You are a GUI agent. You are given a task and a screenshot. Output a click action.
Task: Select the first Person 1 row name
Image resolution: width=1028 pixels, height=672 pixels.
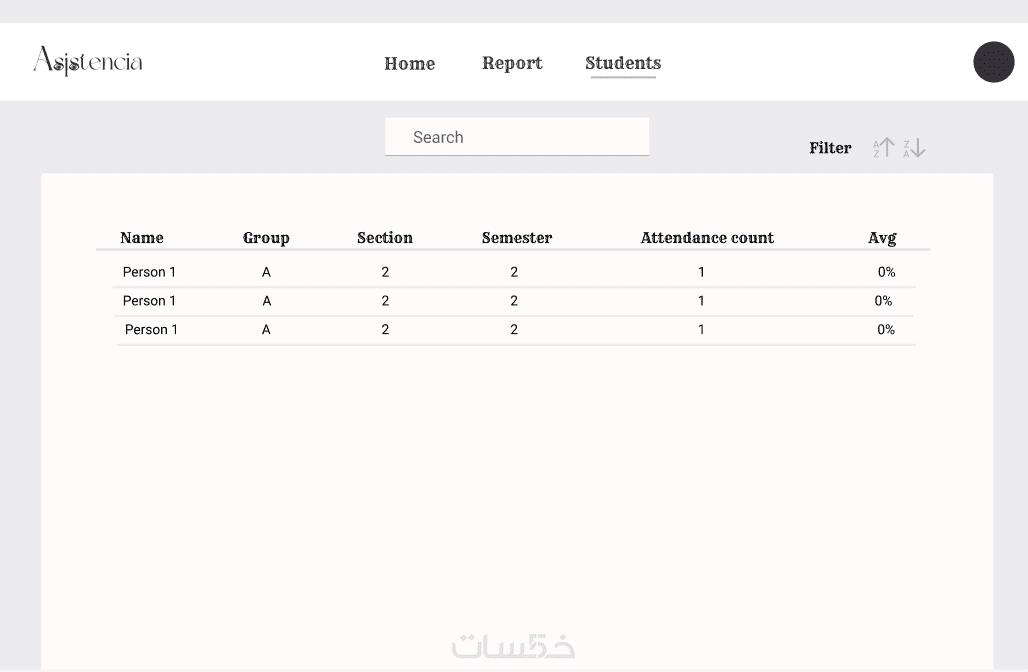point(149,272)
